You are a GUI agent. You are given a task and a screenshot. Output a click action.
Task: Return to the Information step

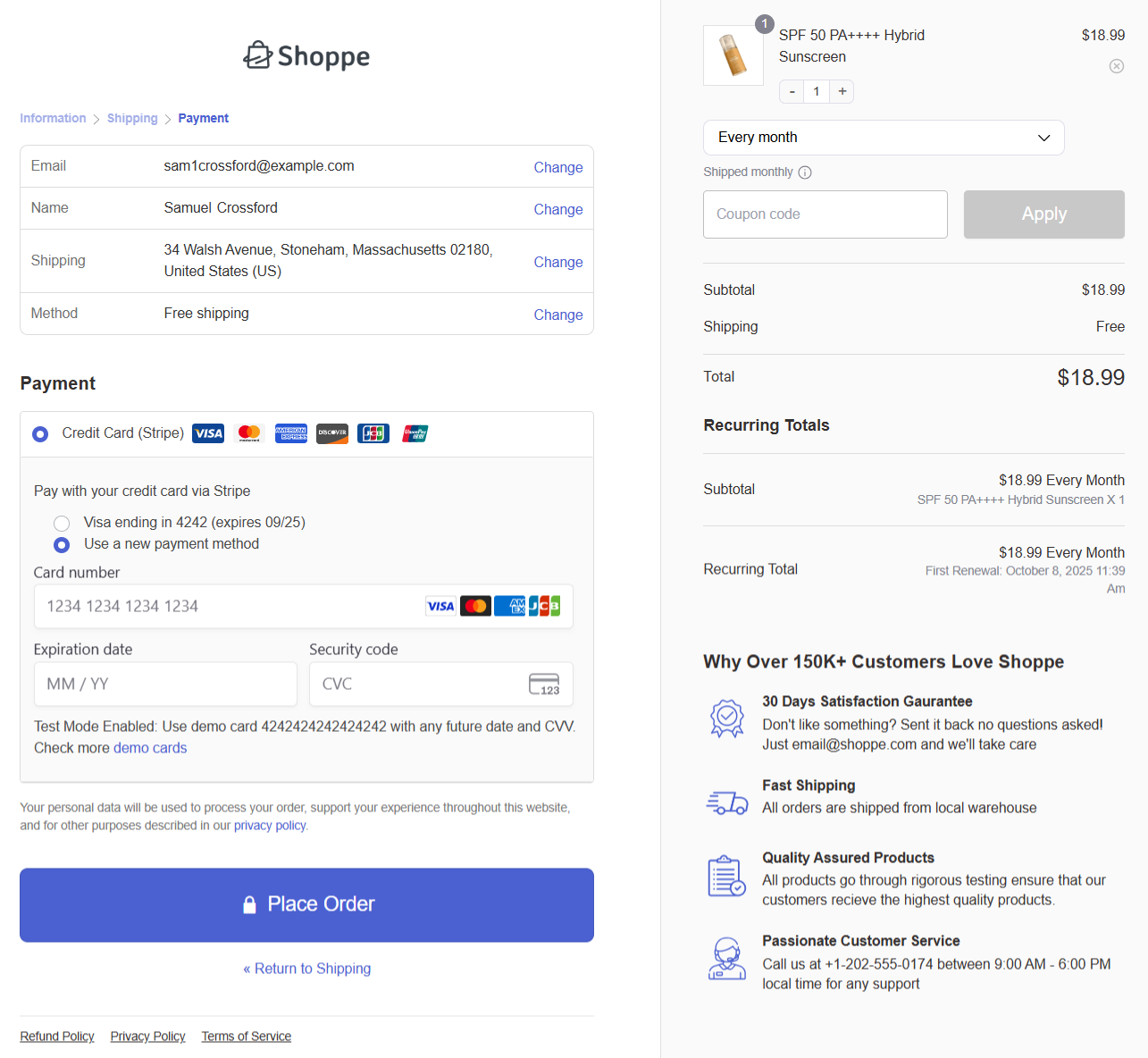click(53, 118)
